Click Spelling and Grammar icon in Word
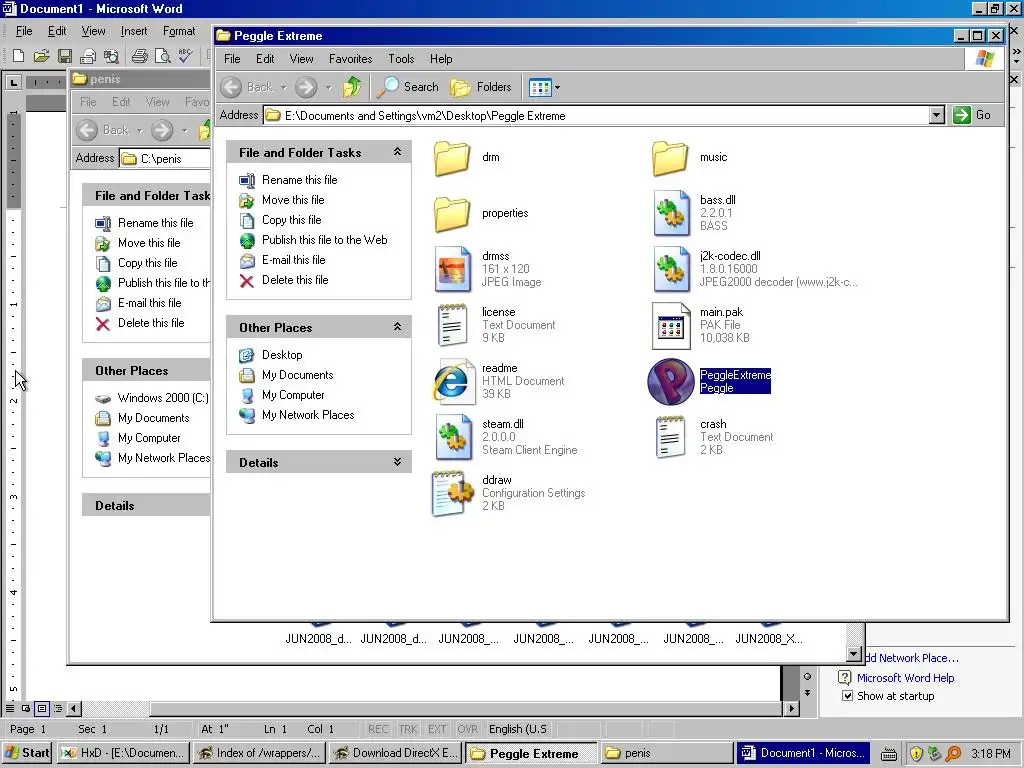 point(185,56)
